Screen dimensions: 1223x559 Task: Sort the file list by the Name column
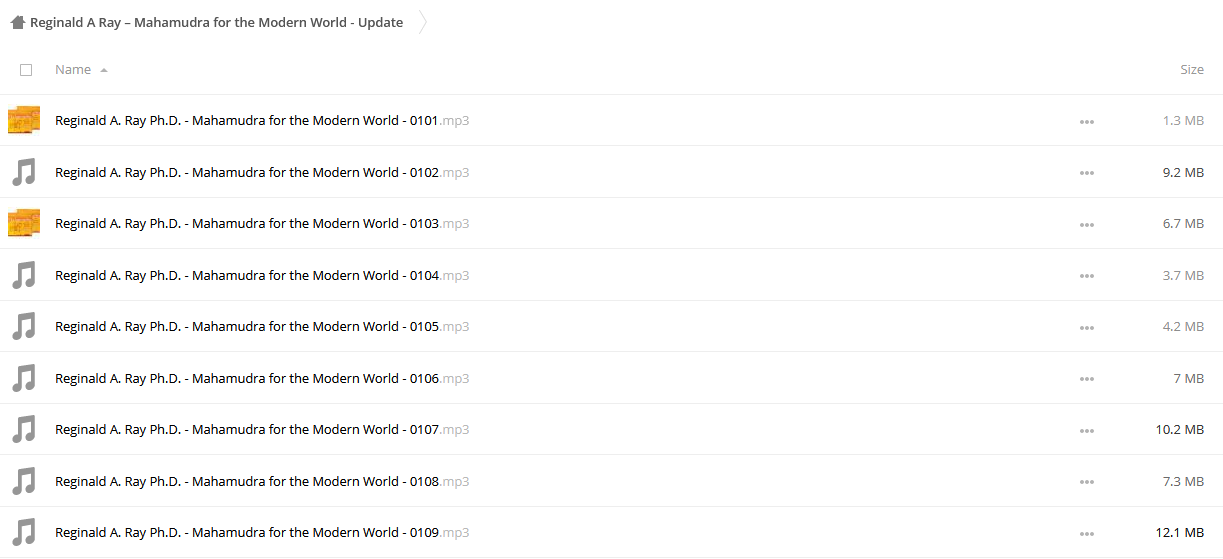pos(73,70)
